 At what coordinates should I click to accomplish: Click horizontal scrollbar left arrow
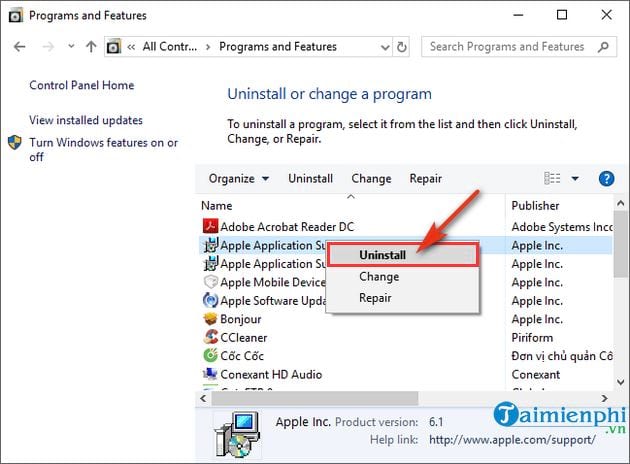pos(204,398)
